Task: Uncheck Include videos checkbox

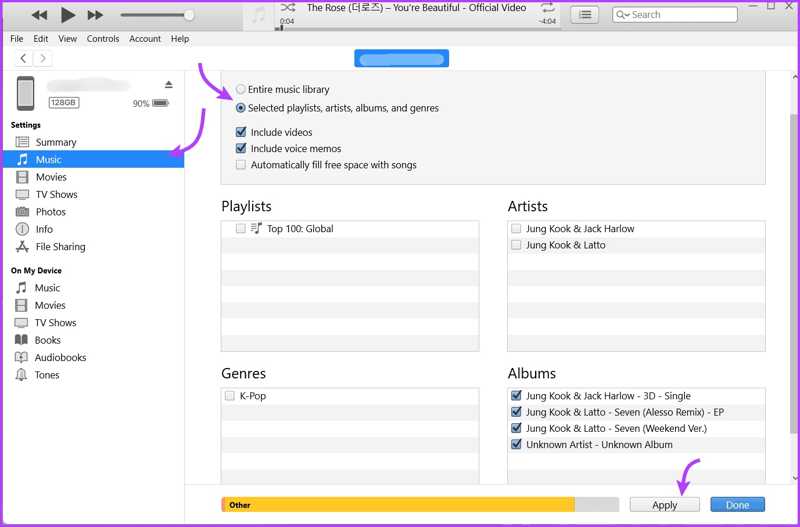Action: click(x=241, y=132)
